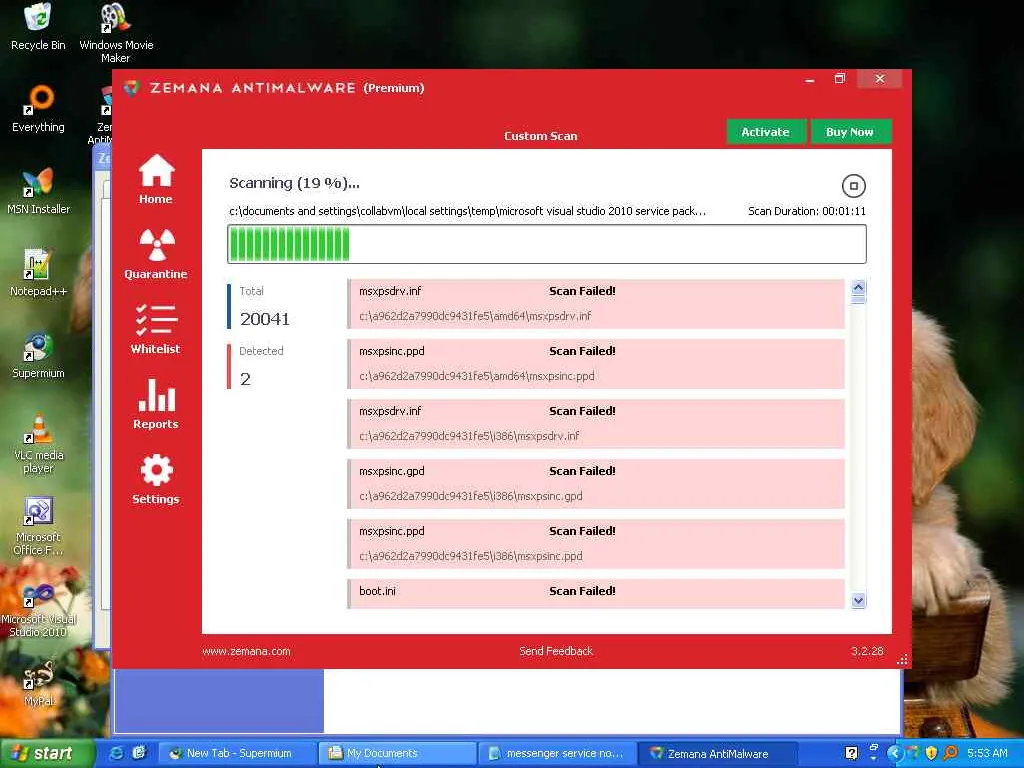Viewport: 1024px width, 768px height.
Task: Select the i386 msxpsinc.ppd result row
Action: click(596, 544)
